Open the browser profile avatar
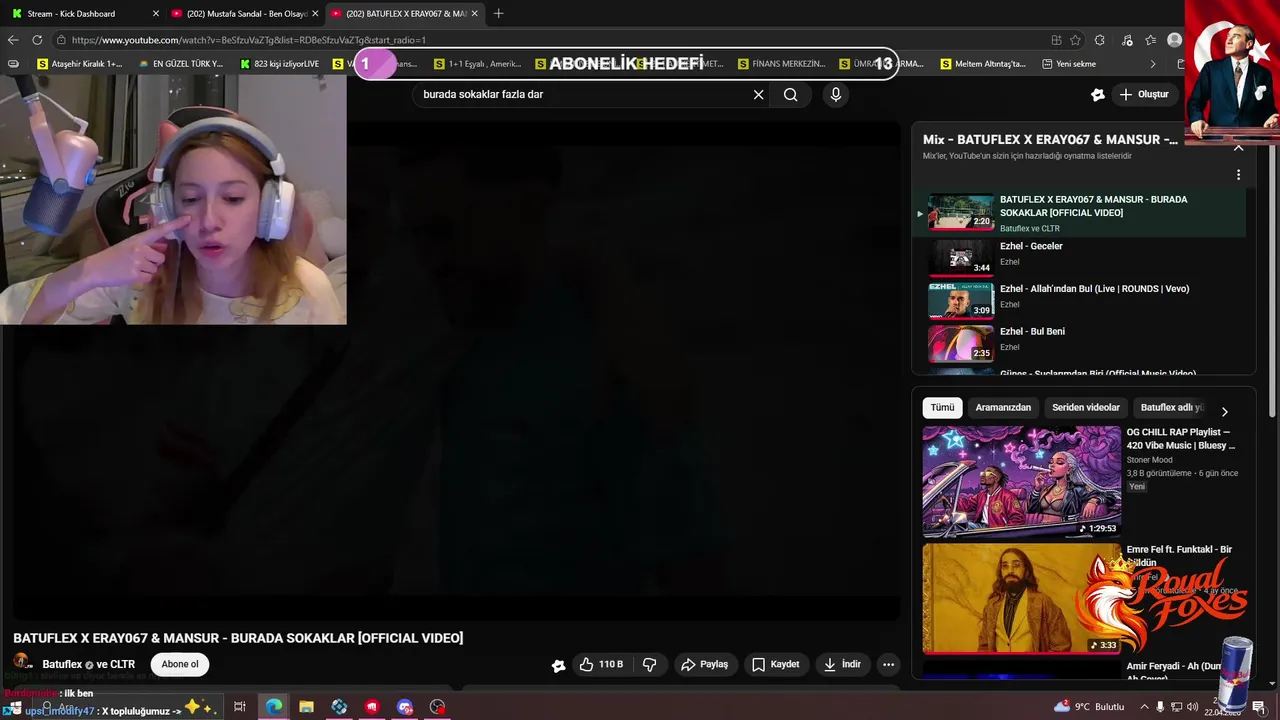1280x720 pixels. point(1174,40)
